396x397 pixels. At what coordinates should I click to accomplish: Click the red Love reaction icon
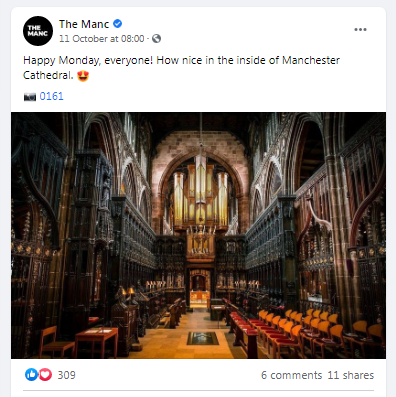pos(45,375)
